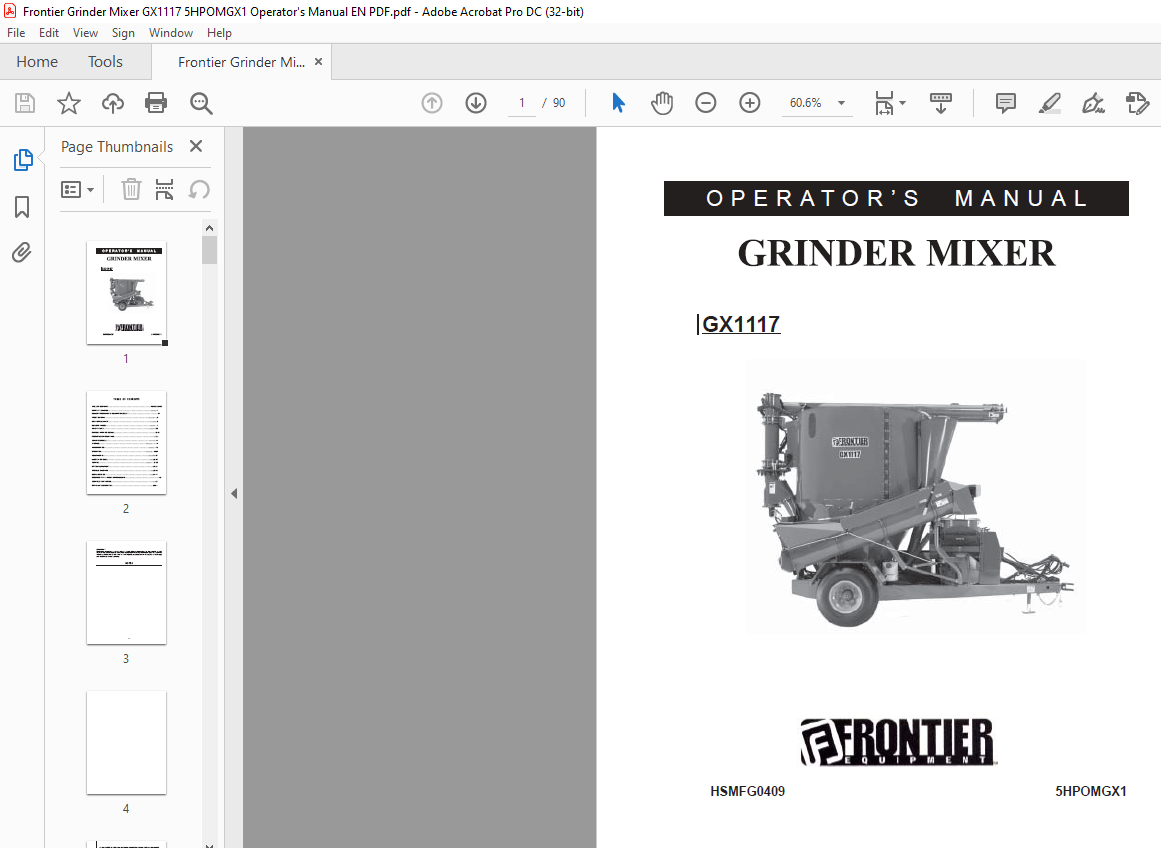The image size is (1161, 848).
Task: Close the Frontier Grinder document tab
Action: point(318,61)
